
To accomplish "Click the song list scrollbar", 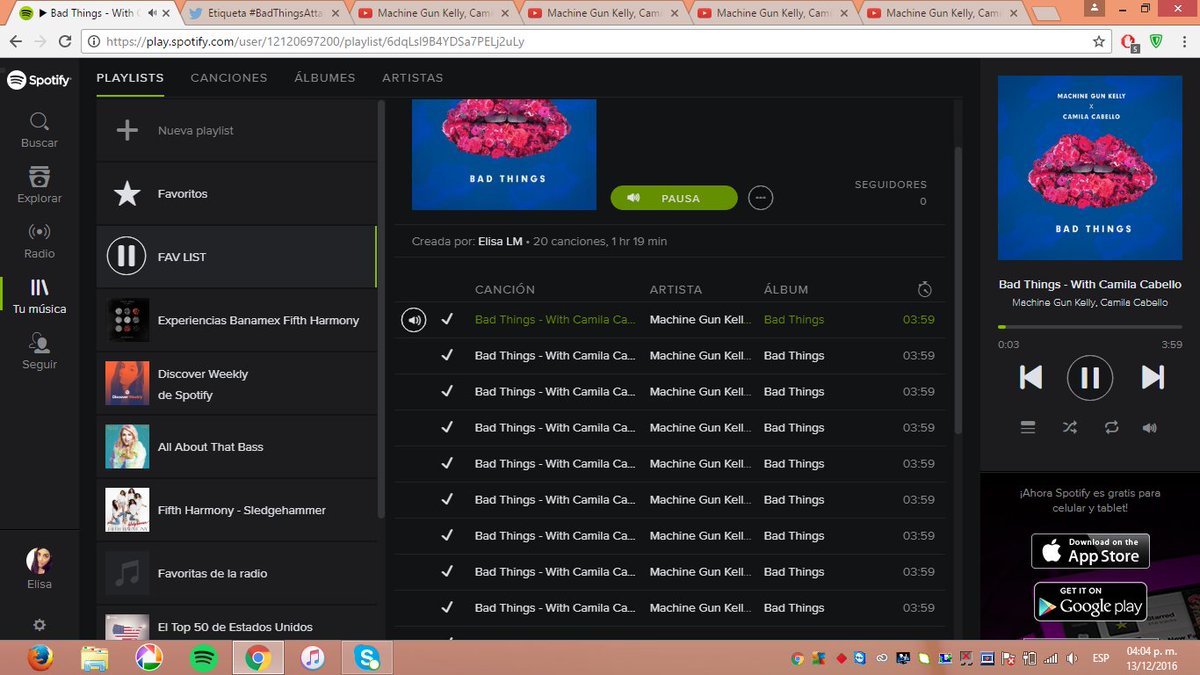I will click(x=958, y=290).
